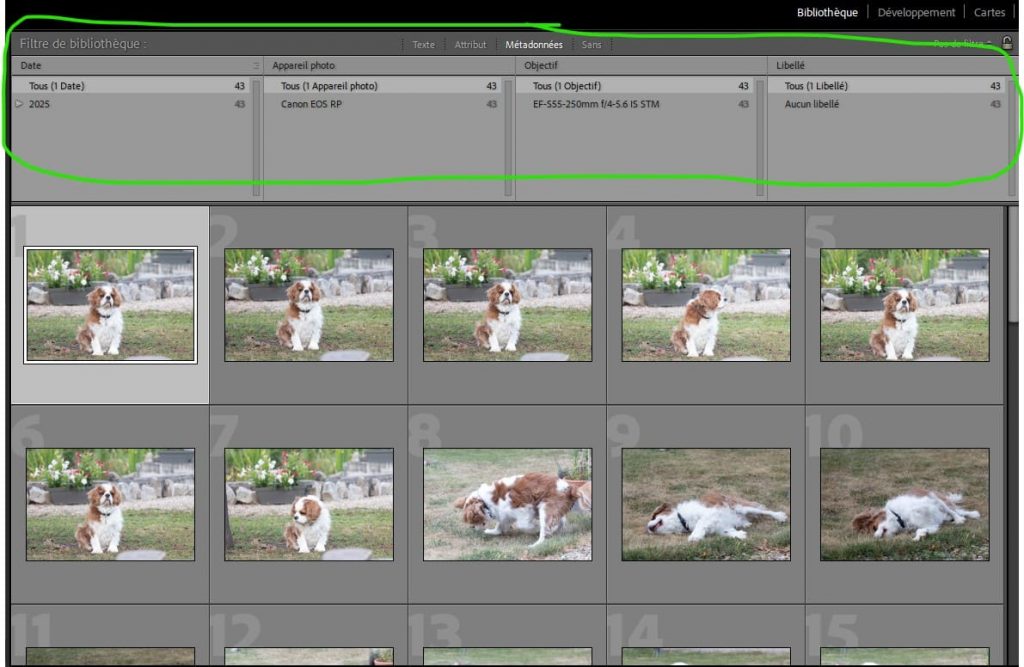Select photo thumbnail number 1
1024x667 pixels.
(110, 305)
